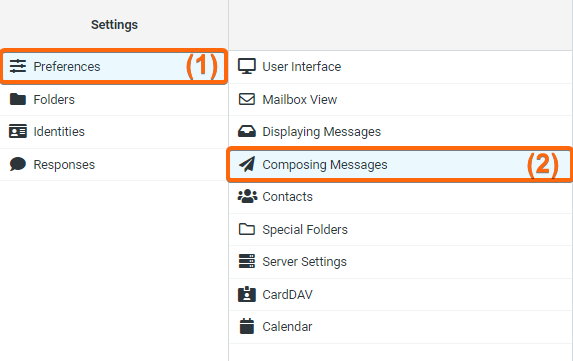
Task: Open the Preferences section
Action: coord(114,66)
